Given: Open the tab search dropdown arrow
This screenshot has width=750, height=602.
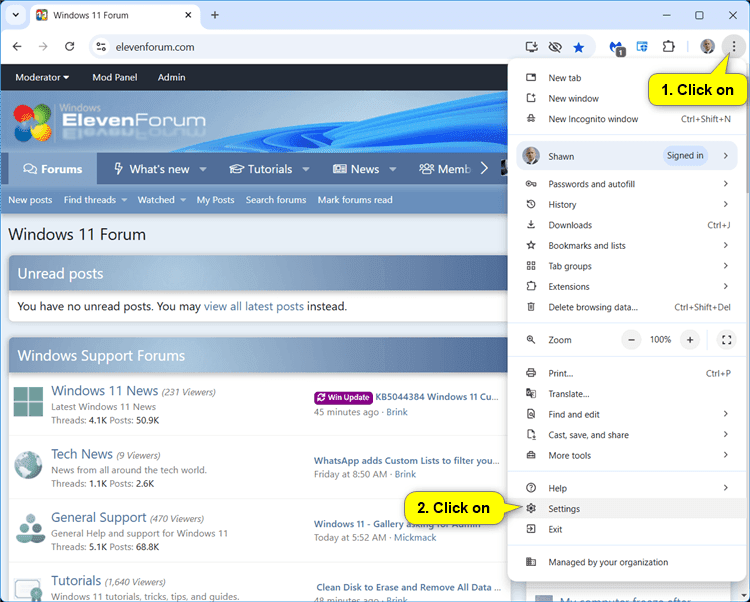Looking at the screenshot, I should coord(16,15).
